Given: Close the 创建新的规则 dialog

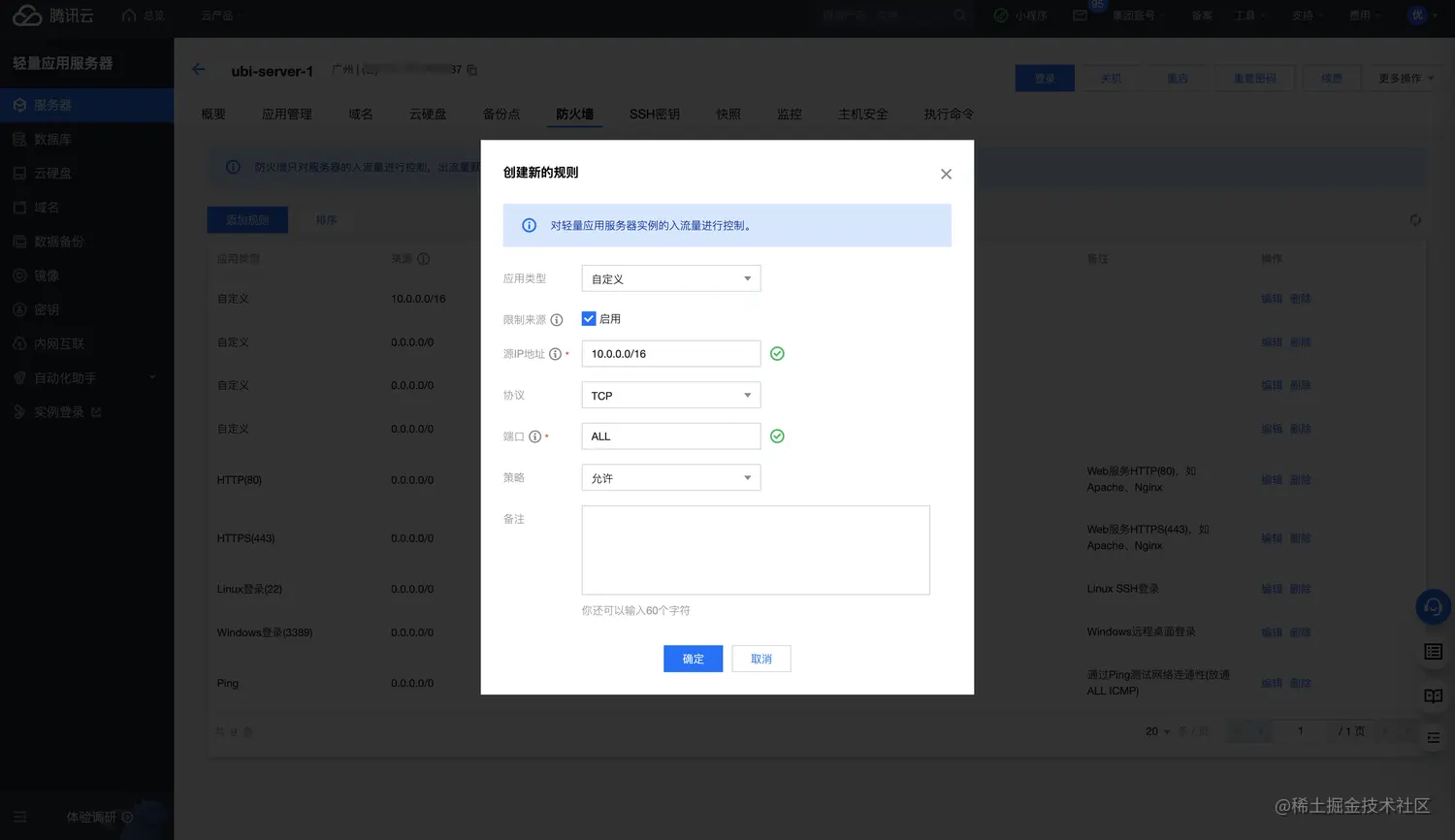Looking at the screenshot, I should 946,174.
